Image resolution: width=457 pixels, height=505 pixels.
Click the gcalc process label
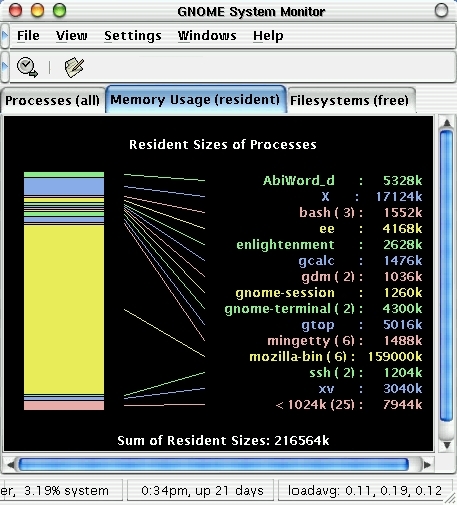316,261
